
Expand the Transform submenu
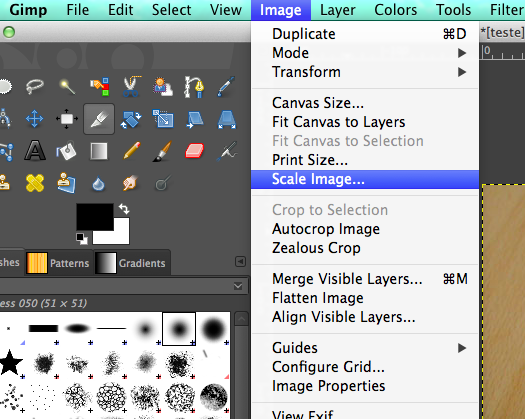pos(365,72)
